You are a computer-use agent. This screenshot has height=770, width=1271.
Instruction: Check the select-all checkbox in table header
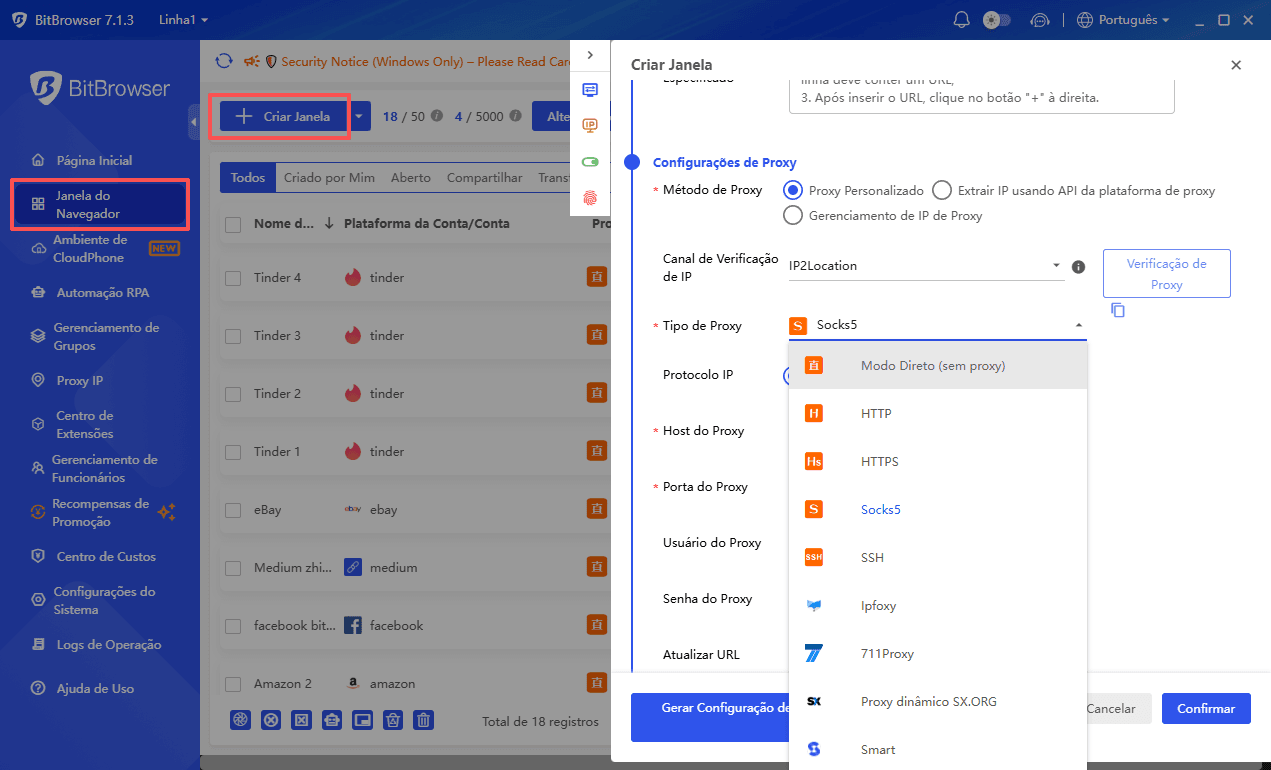(233, 224)
